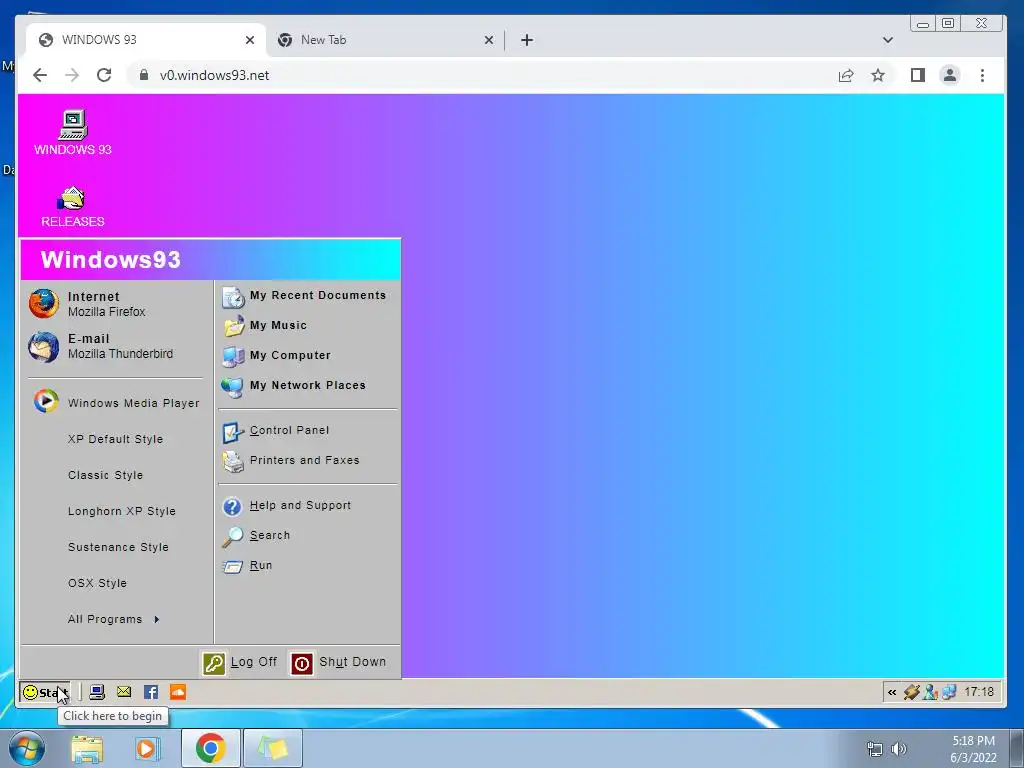Image resolution: width=1024 pixels, height=768 pixels.
Task: Click first Windows93 tray icon after chevron
Action: pos(912,692)
